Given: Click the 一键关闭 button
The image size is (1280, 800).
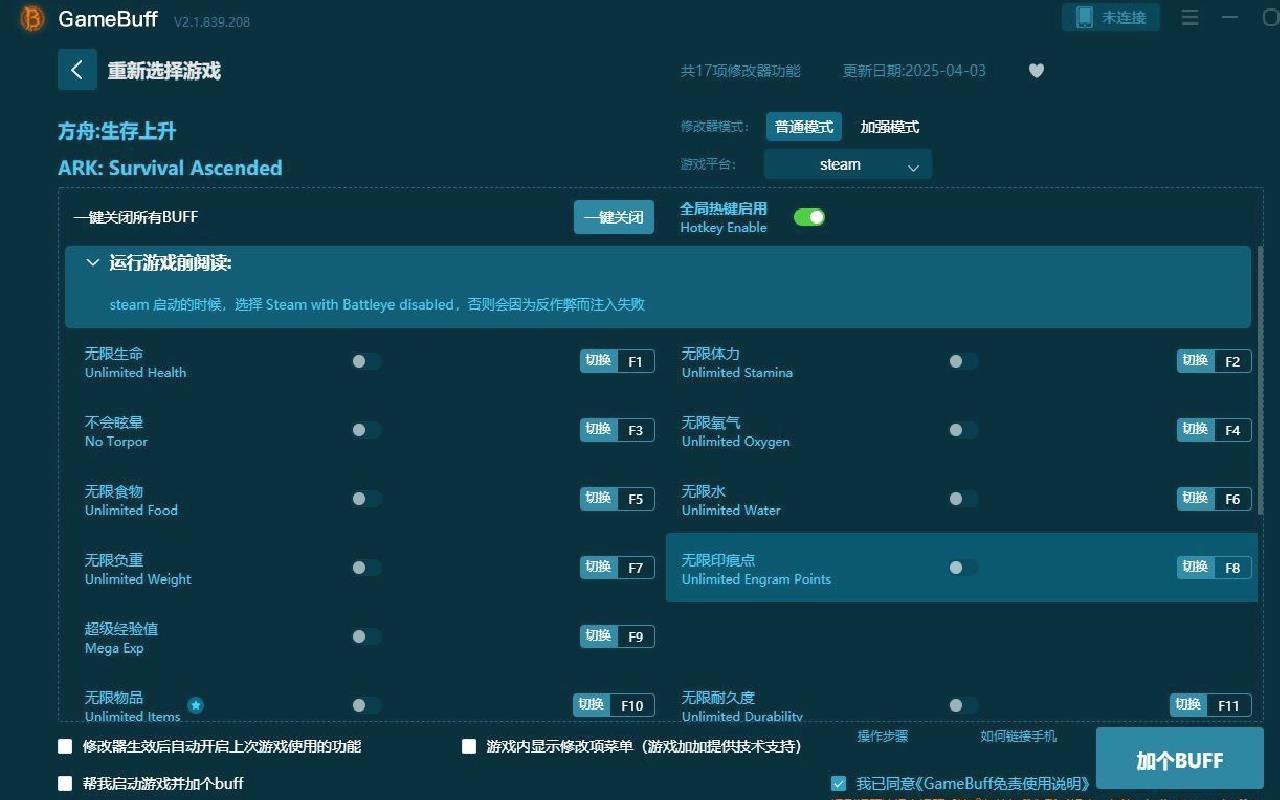Looking at the screenshot, I should click(x=614, y=217).
